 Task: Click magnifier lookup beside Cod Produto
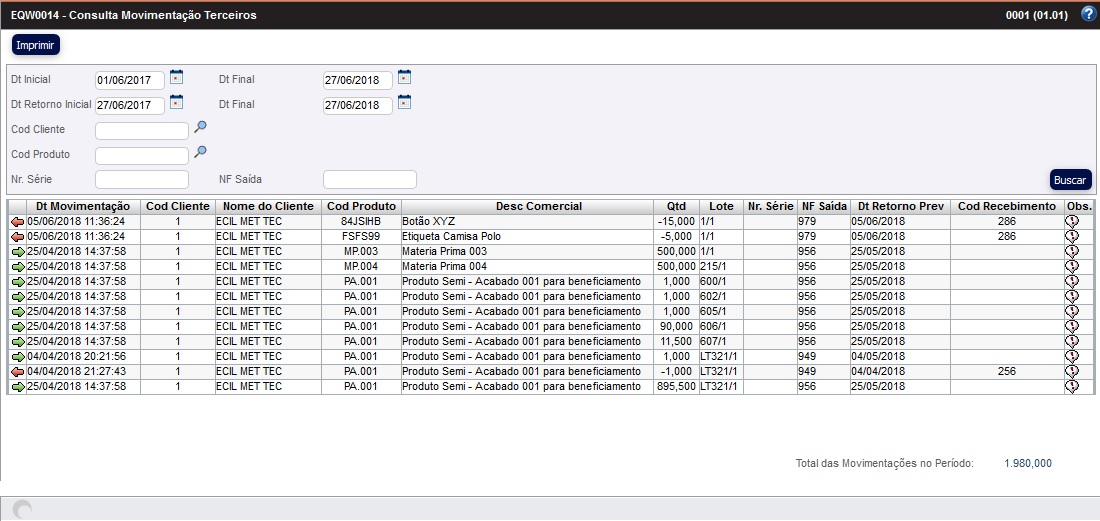click(x=201, y=152)
